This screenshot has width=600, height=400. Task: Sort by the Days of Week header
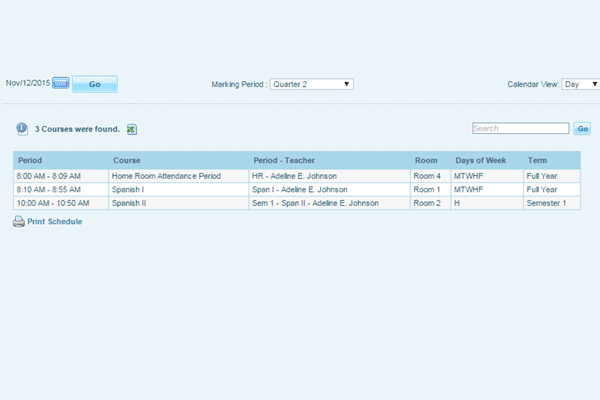click(x=478, y=160)
